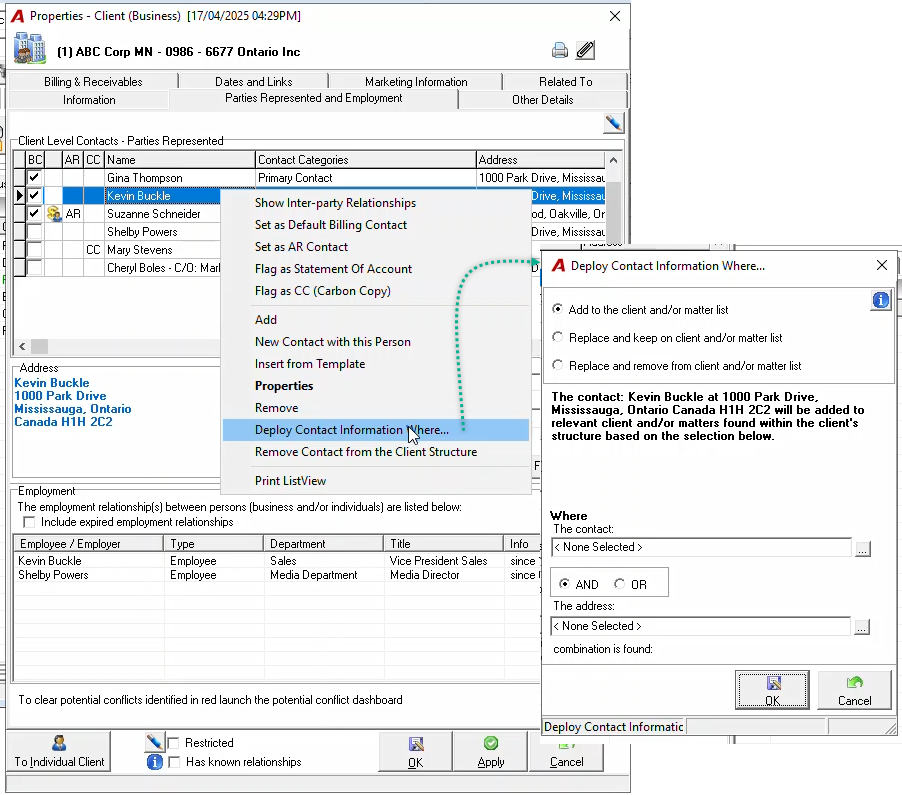902x795 pixels.
Task: Click the info icon beside Has known relationships
Action: pyautogui.click(x=154, y=762)
